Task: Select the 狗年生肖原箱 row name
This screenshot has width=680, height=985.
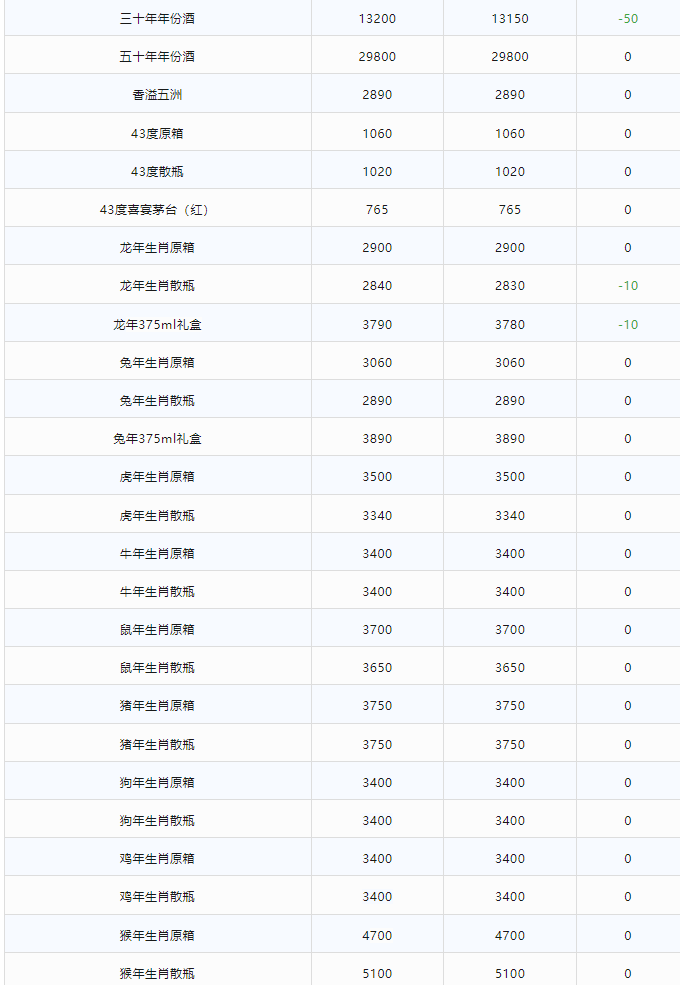Action: click(x=157, y=783)
